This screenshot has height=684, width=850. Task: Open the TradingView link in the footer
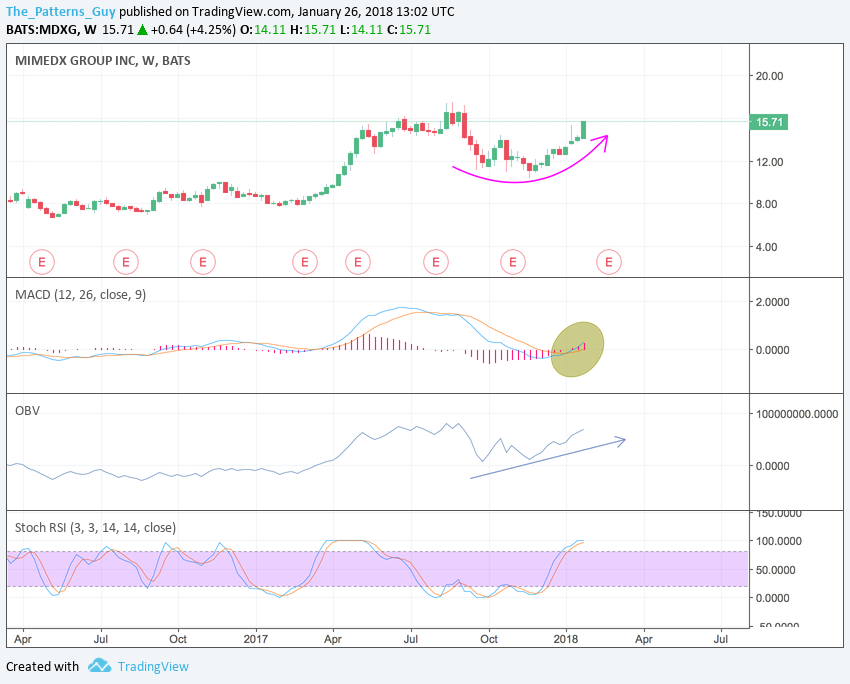click(153, 667)
